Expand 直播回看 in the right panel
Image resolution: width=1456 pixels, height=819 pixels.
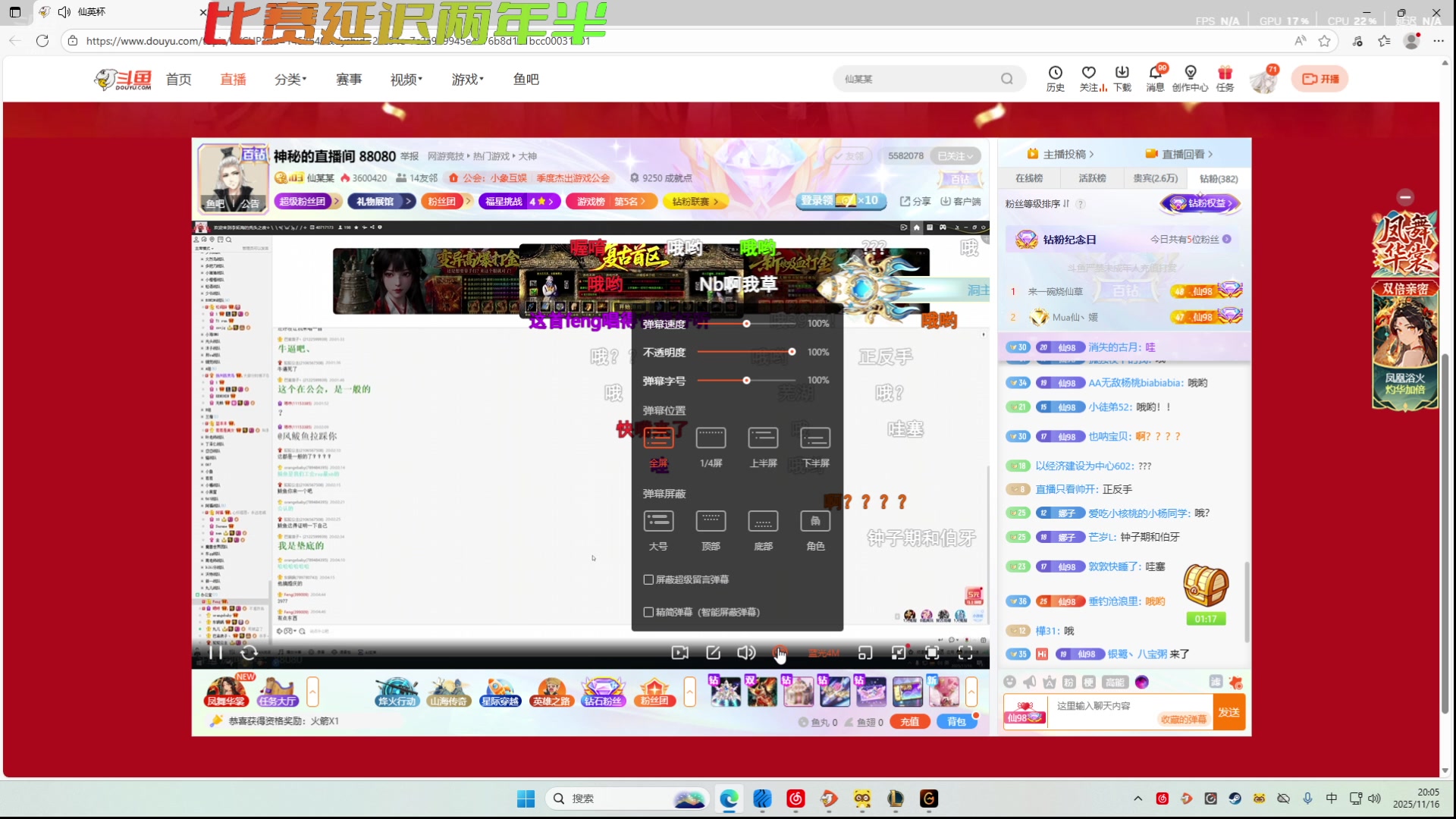(x=1183, y=153)
